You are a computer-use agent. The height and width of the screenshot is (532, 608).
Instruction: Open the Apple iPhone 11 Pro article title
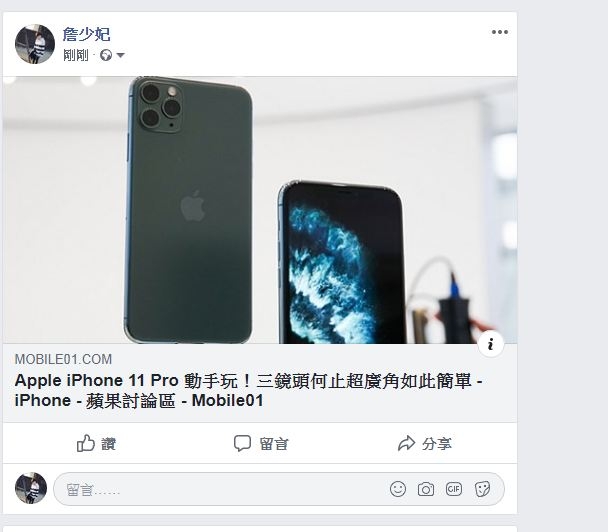pos(248,390)
